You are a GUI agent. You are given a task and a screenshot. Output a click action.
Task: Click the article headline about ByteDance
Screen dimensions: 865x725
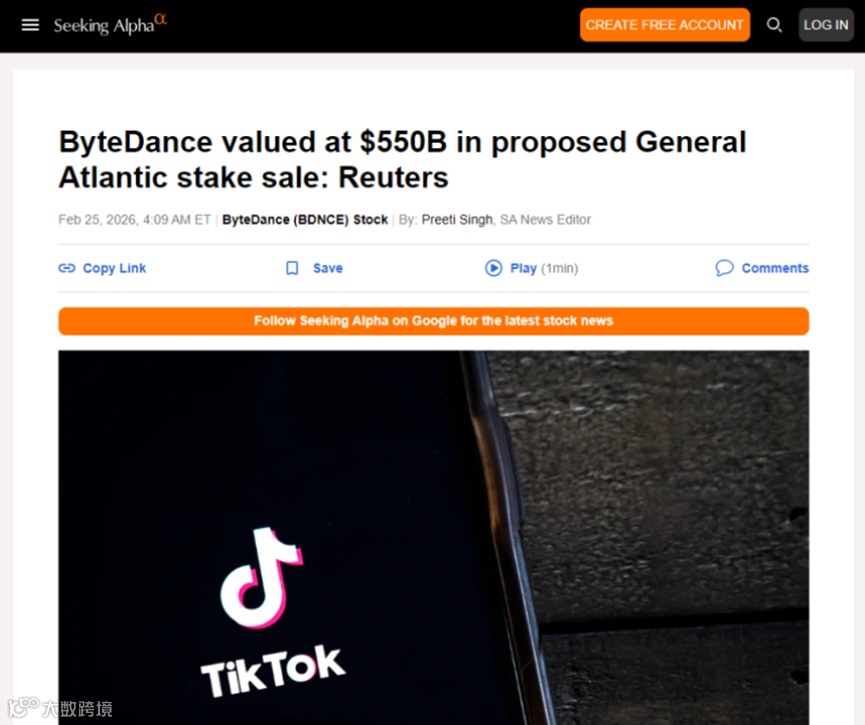point(403,159)
